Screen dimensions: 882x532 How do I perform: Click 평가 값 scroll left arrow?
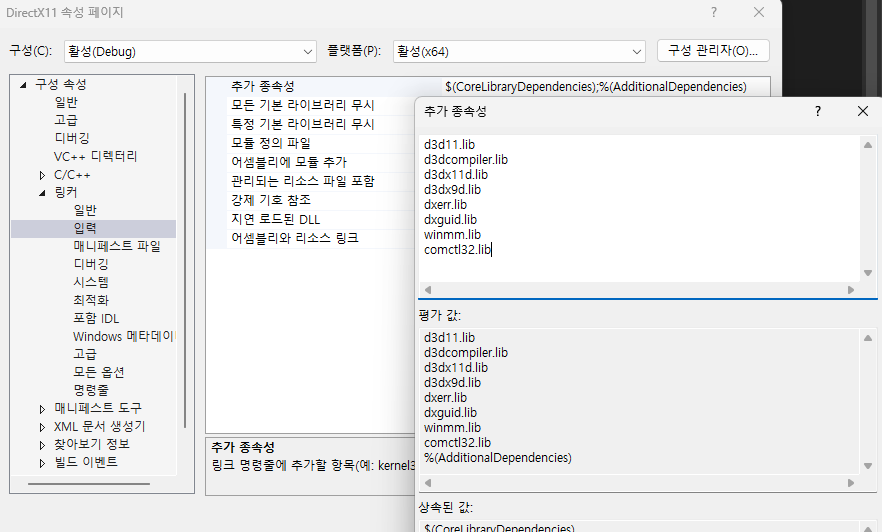click(428, 483)
